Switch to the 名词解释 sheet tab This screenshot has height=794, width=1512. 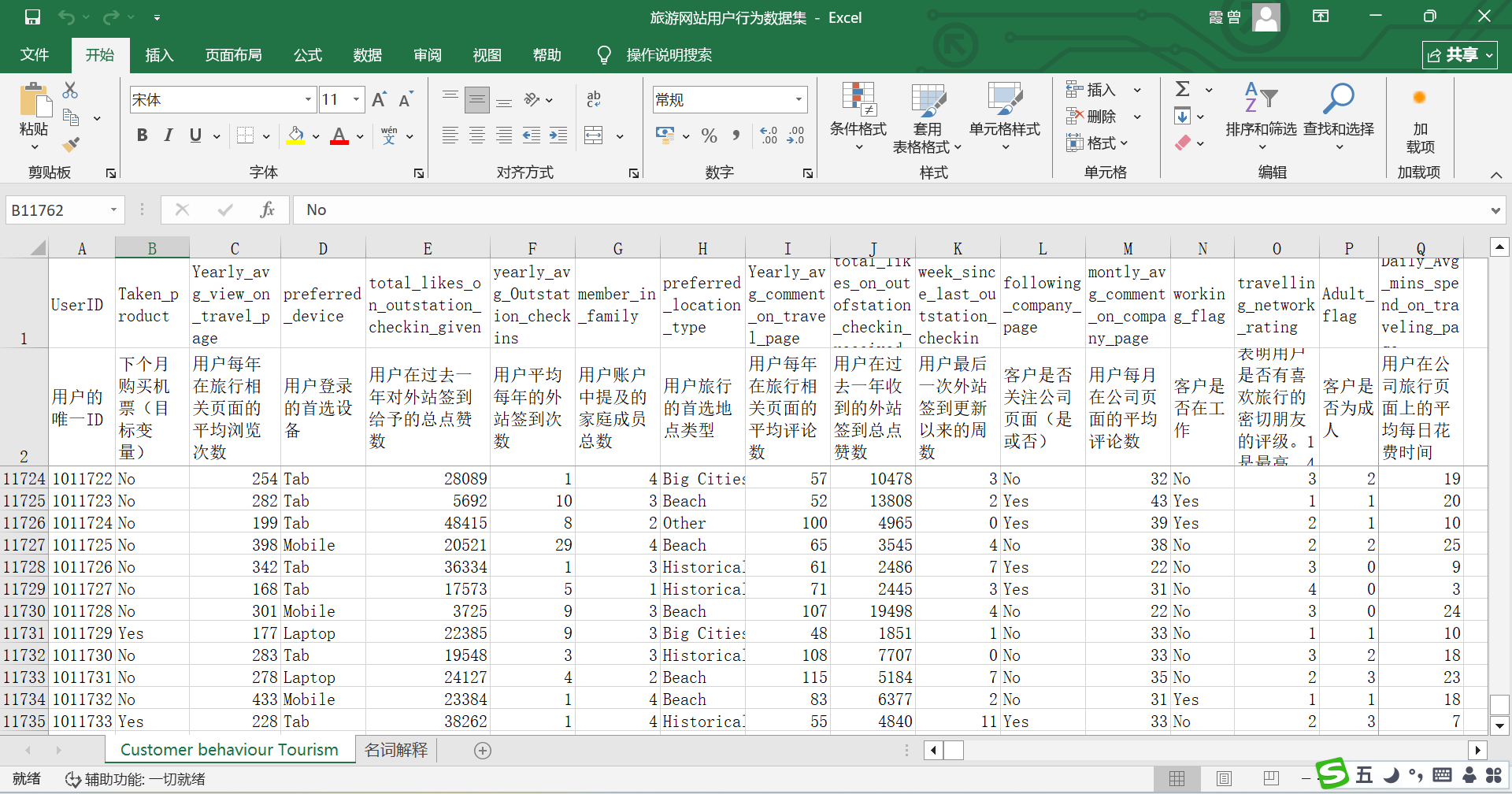coord(396,750)
